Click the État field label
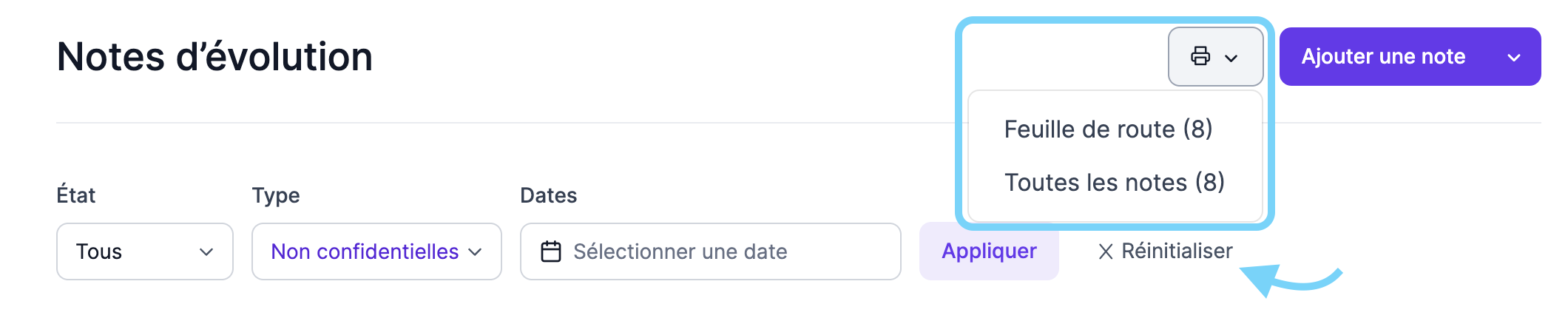 [x=76, y=195]
